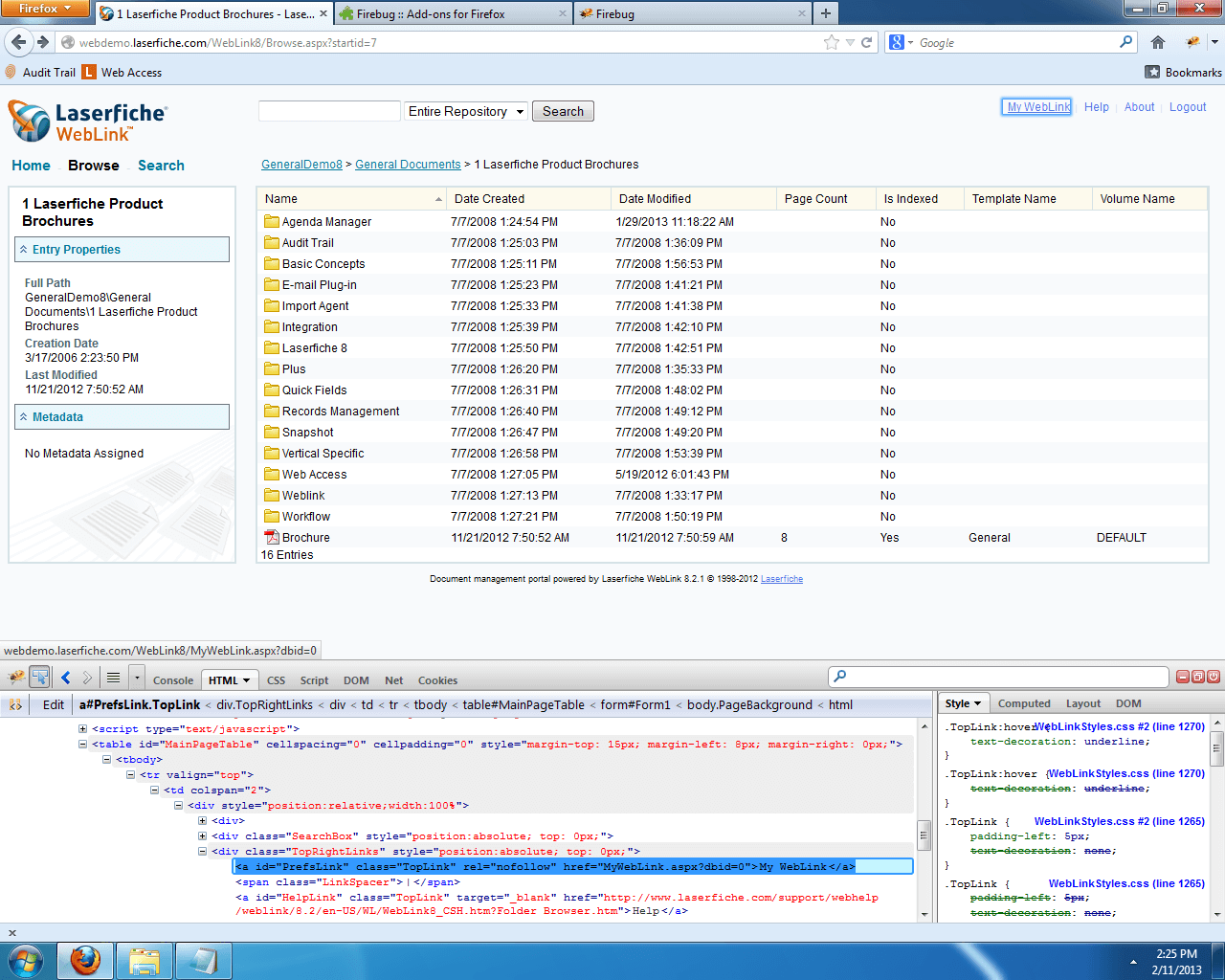Viewport: 1225px width, 980px height.
Task: Switch to the Firebug Net tab
Action: coord(393,680)
